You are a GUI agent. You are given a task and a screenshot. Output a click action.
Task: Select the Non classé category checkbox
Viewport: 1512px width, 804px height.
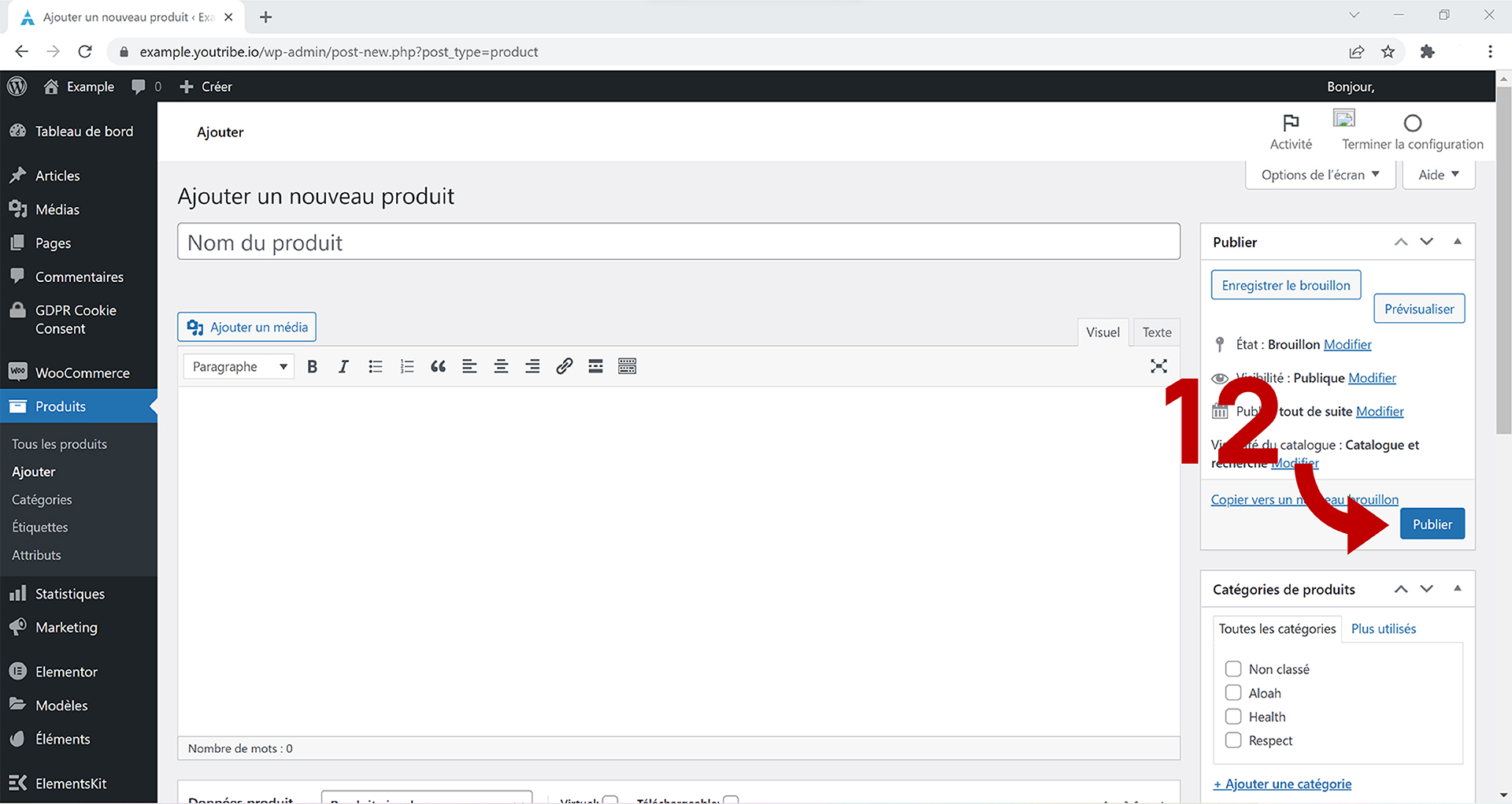(1233, 669)
